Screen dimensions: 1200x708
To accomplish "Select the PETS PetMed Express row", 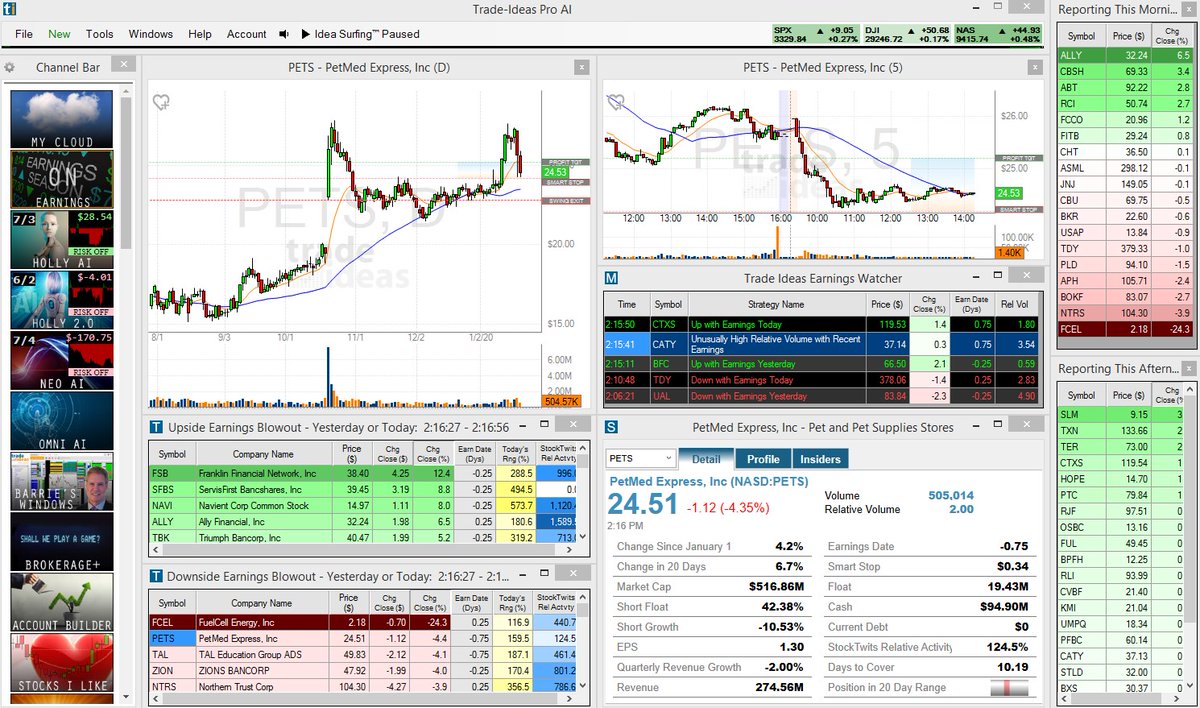I will (x=364, y=638).
